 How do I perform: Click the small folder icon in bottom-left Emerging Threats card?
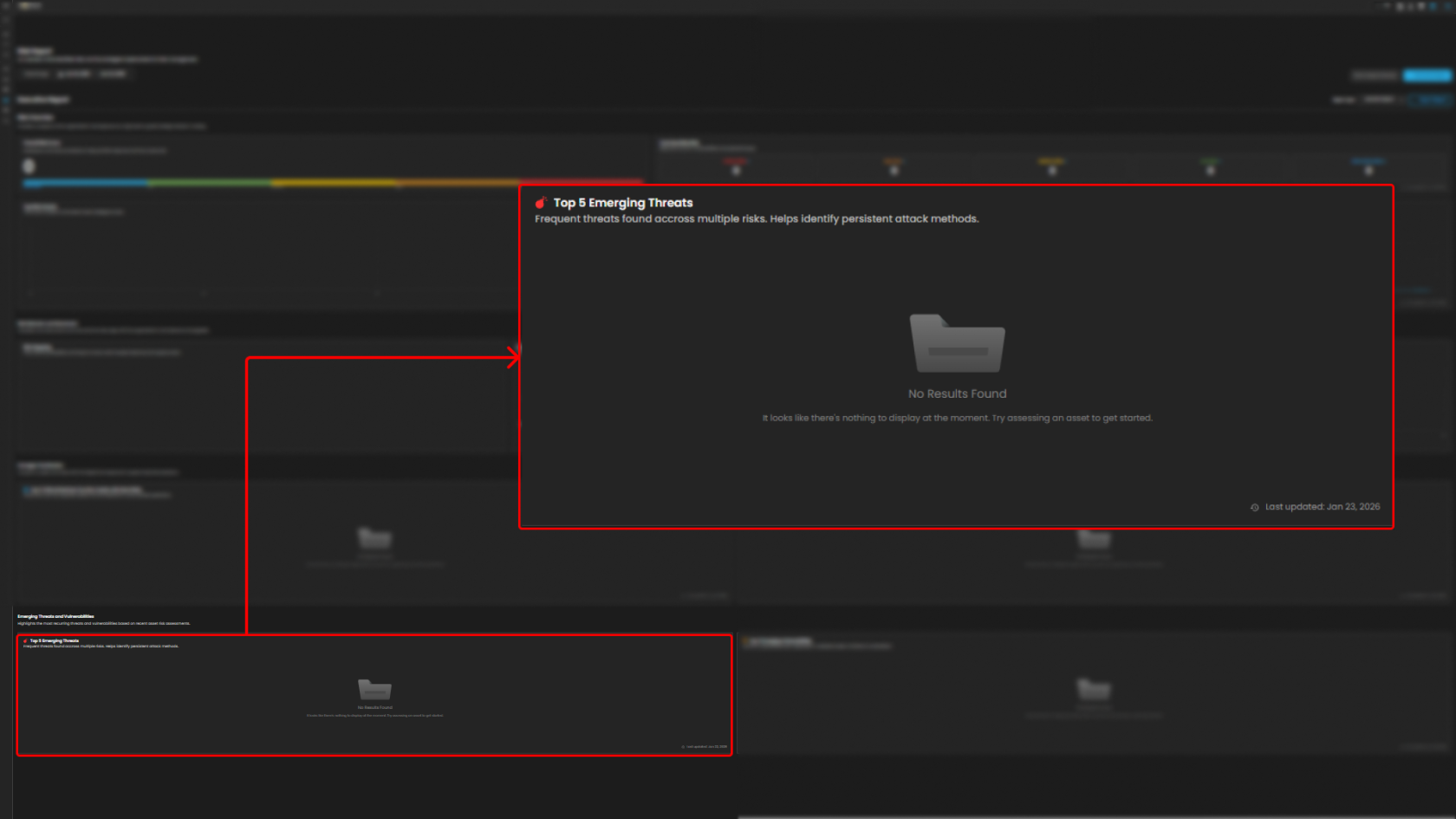pyautogui.click(x=374, y=689)
